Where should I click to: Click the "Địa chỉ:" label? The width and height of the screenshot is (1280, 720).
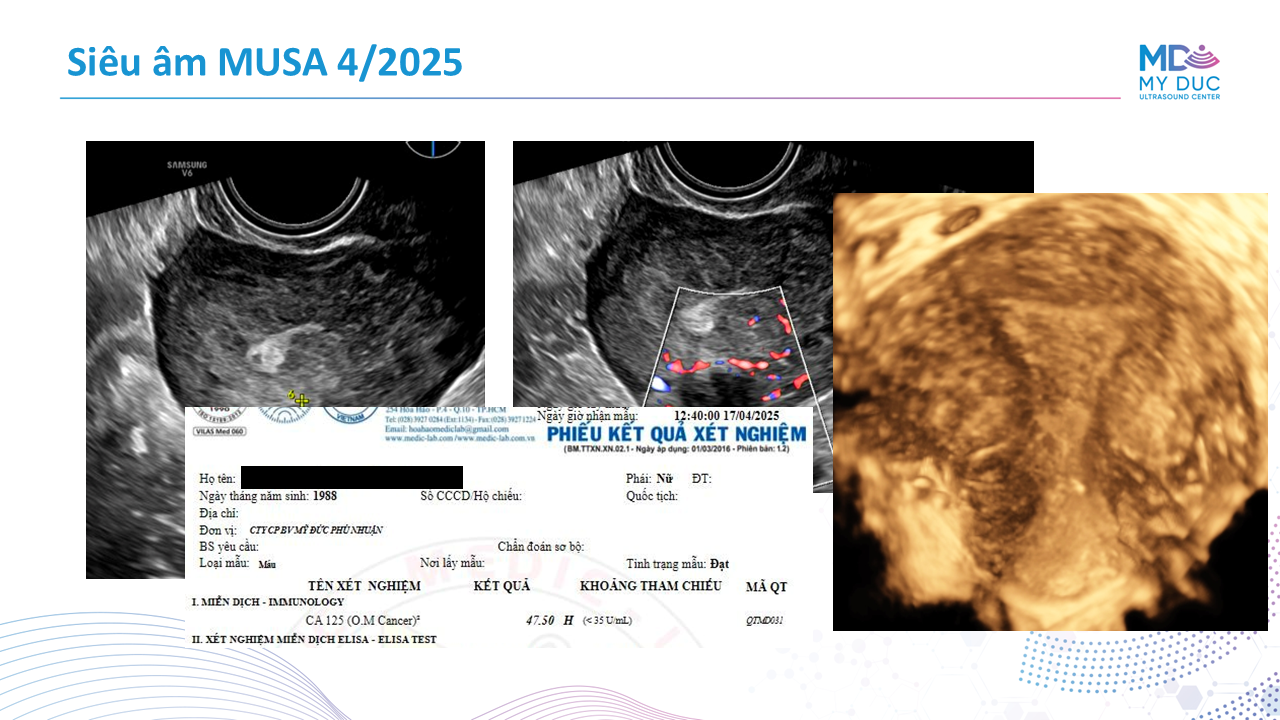(219, 512)
